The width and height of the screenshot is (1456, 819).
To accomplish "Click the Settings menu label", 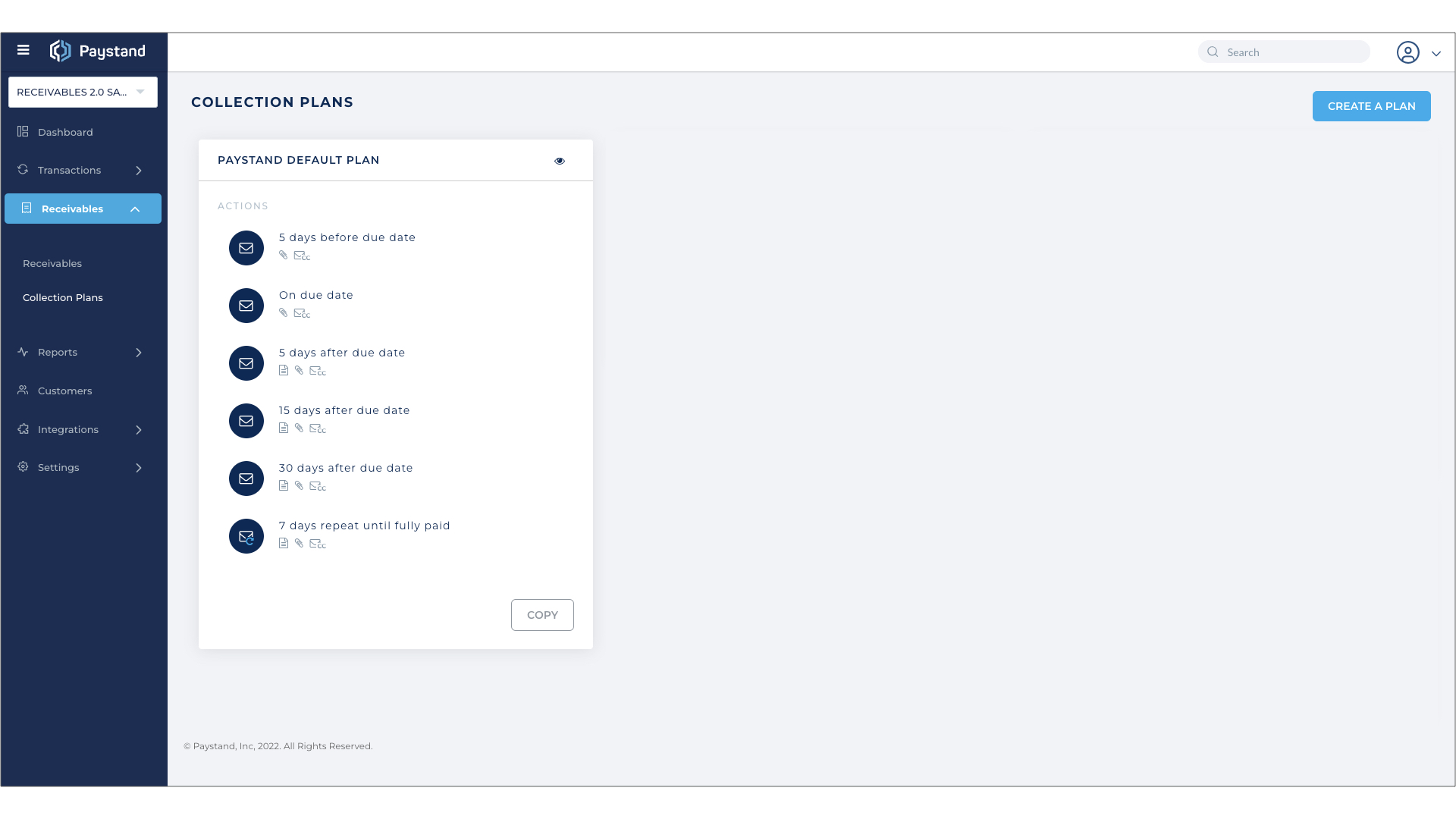I will pos(58,467).
